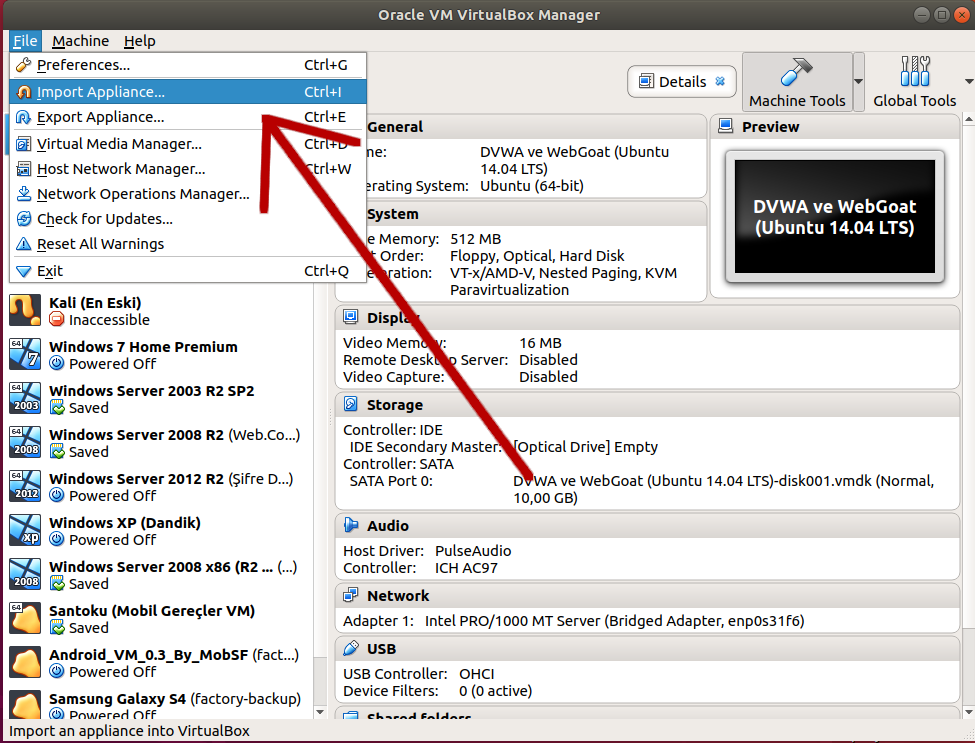
Task: Select Samsung Galaxy S4 VM
Action: point(159,704)
